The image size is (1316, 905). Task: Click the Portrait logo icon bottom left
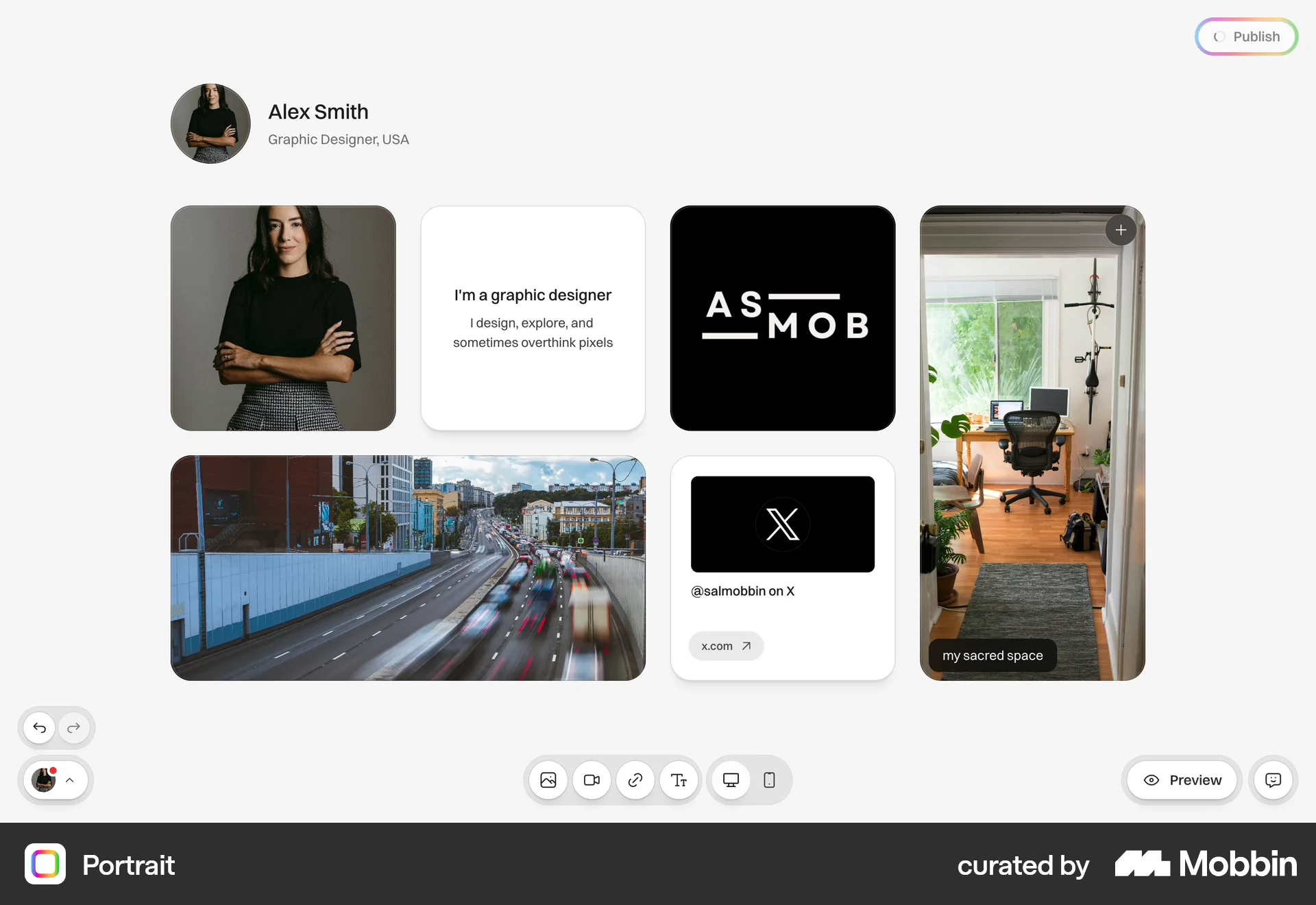pos(45,865)
